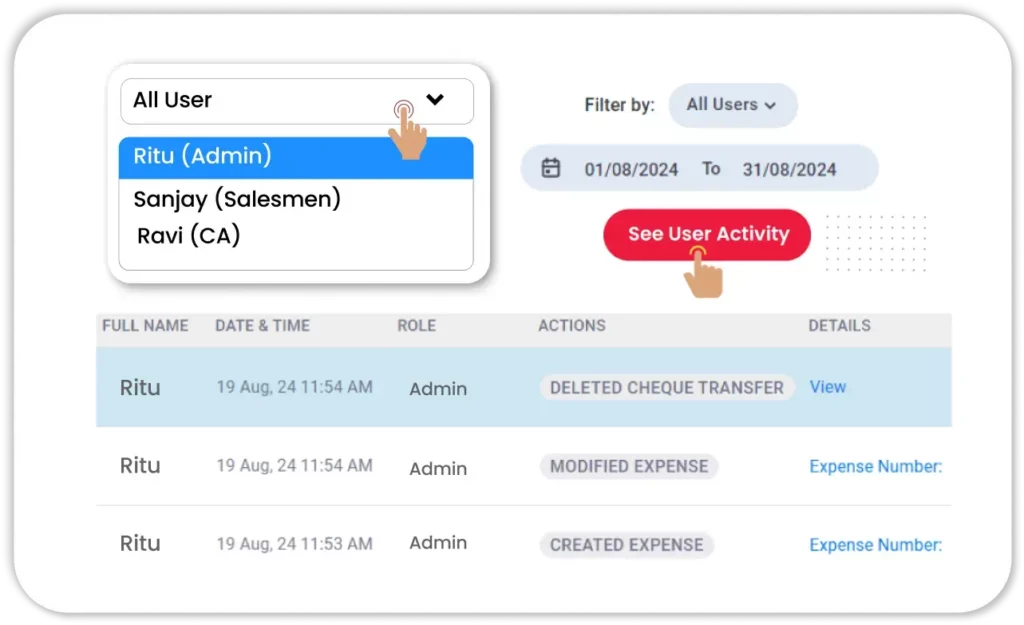The height and width of the screenshot is (625, 1024).
Task: Click the MODIFIED EXPENSE action tag
Action: tap(628, 466)
